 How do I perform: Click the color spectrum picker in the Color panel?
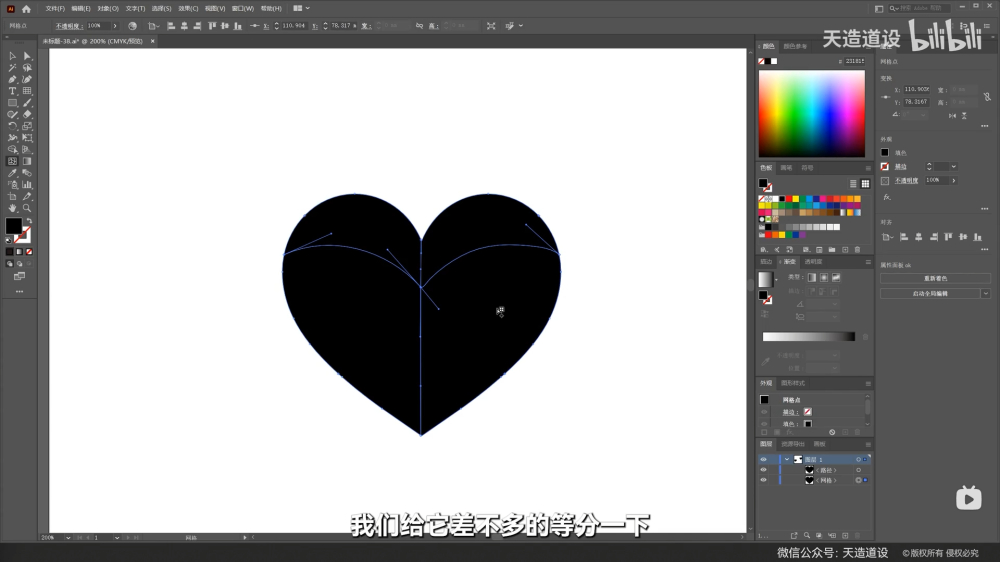pyautogui.click(x=812, y=114)
